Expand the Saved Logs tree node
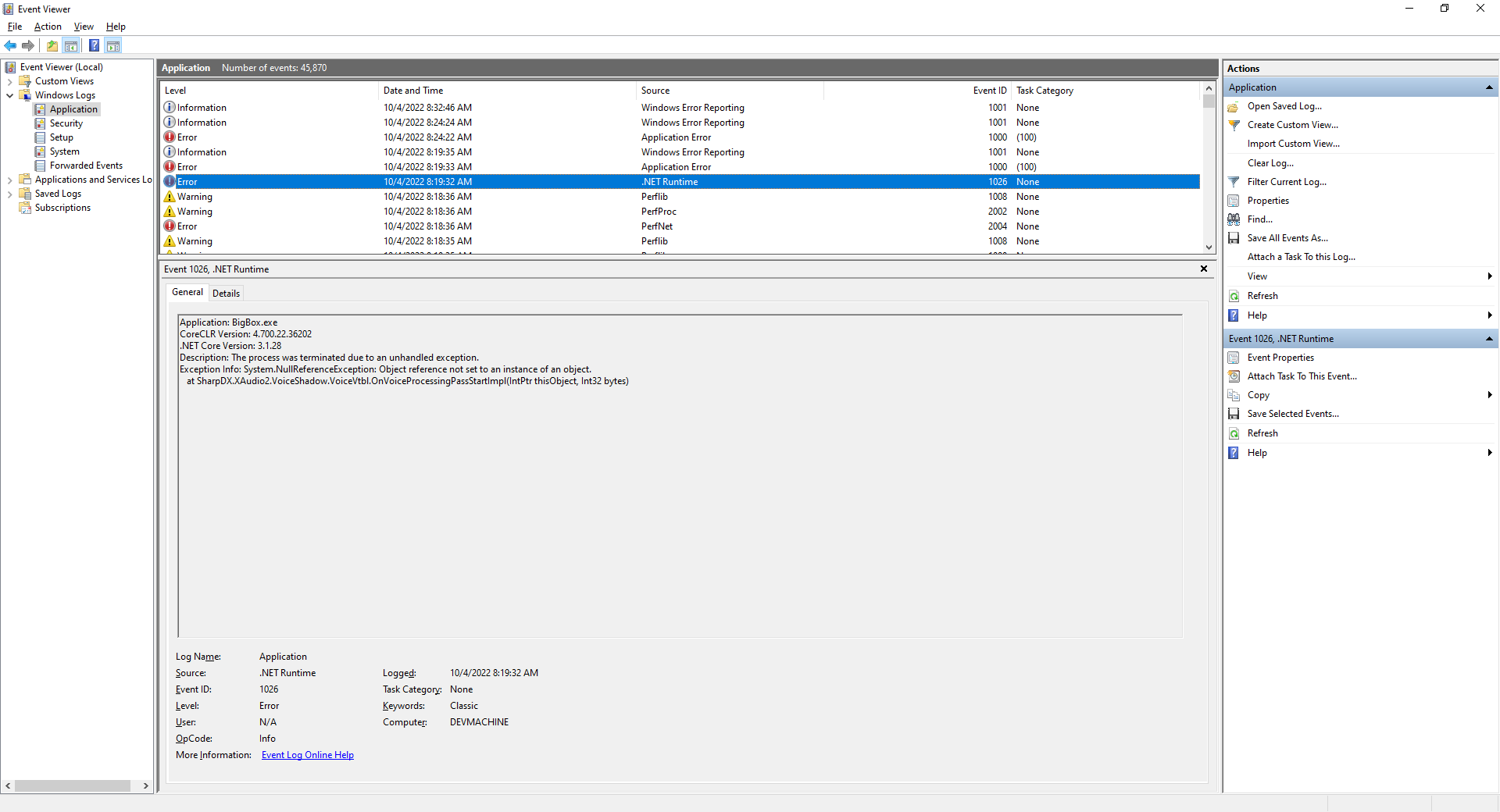The width and height of the screenshot is (1500, 812). click(9, 194)
